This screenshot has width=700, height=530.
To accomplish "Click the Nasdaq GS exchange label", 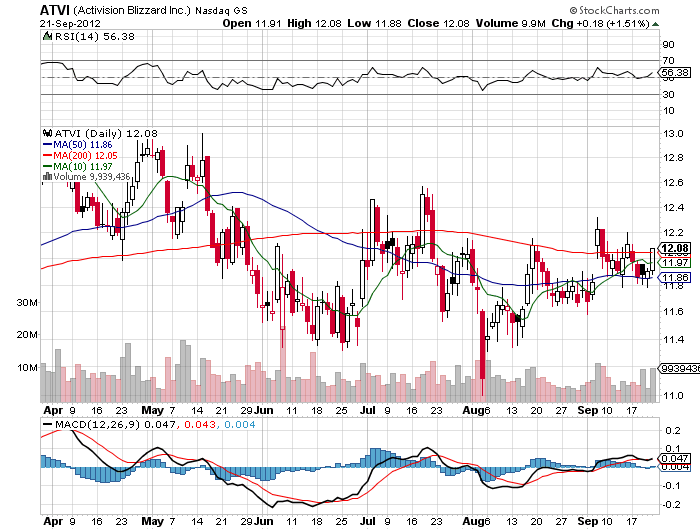I will pyautogui.click(x=221, y=11).
